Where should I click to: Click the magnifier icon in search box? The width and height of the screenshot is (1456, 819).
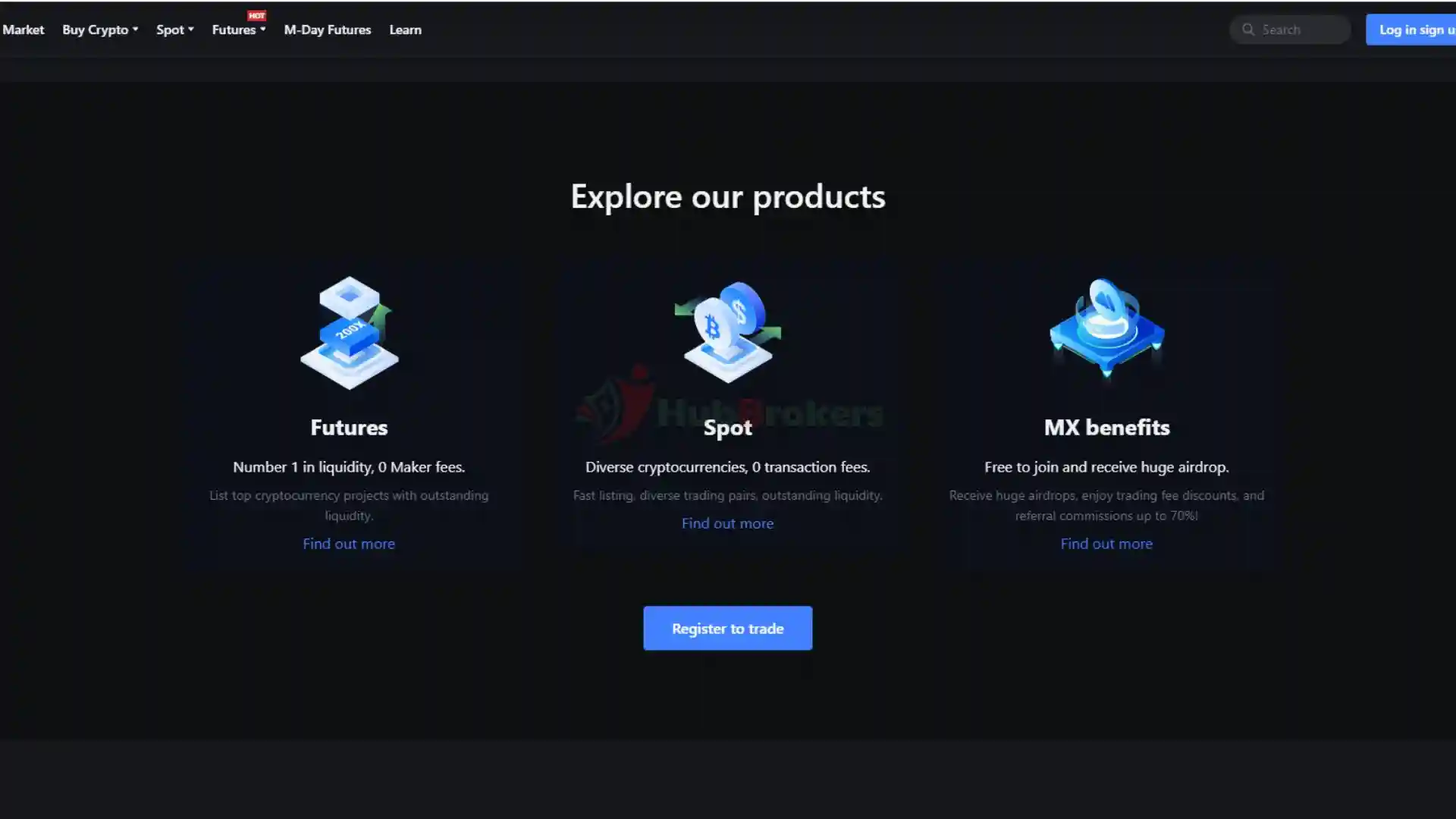1248,30
